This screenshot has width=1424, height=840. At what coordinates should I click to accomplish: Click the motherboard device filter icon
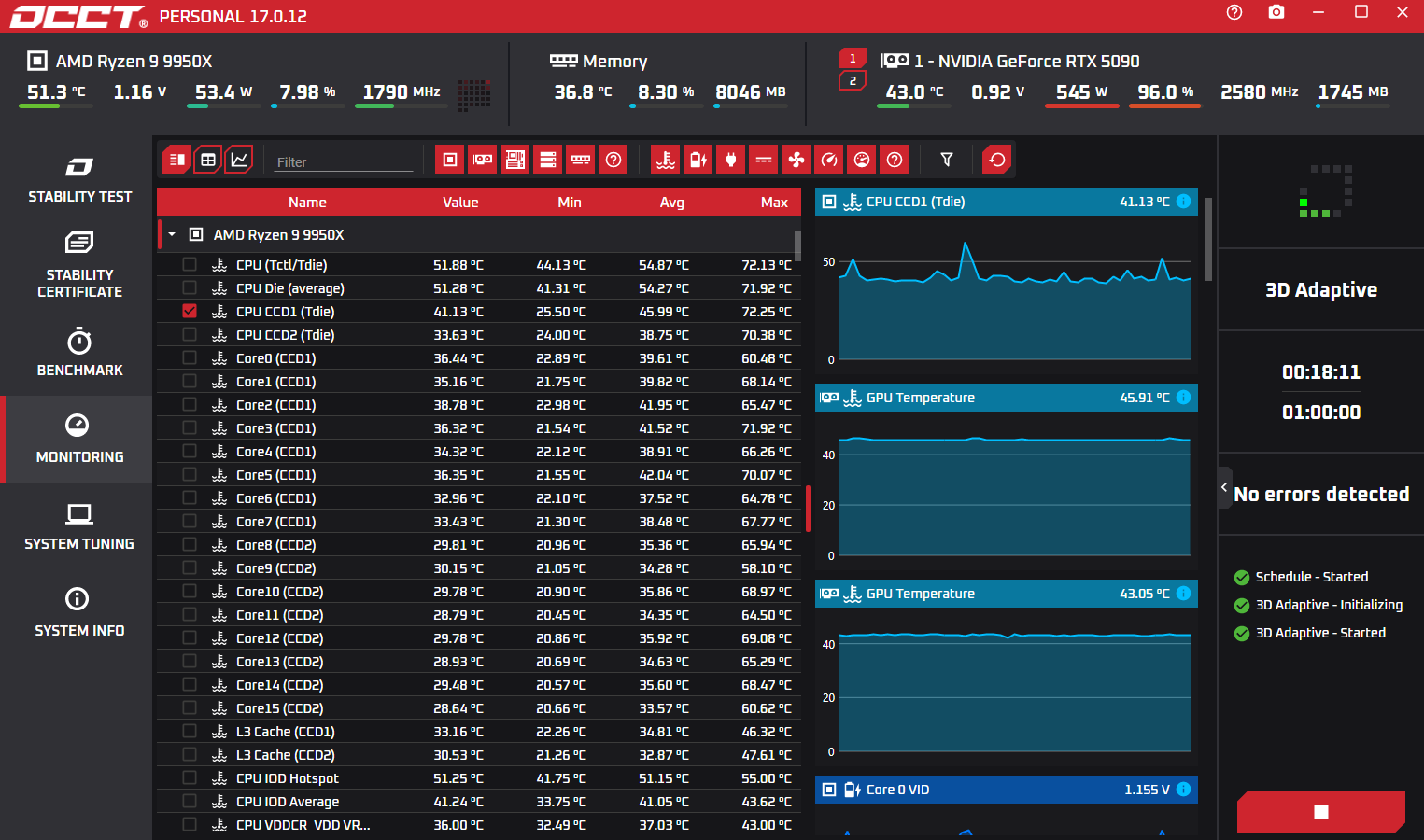(x=515, y=160)
